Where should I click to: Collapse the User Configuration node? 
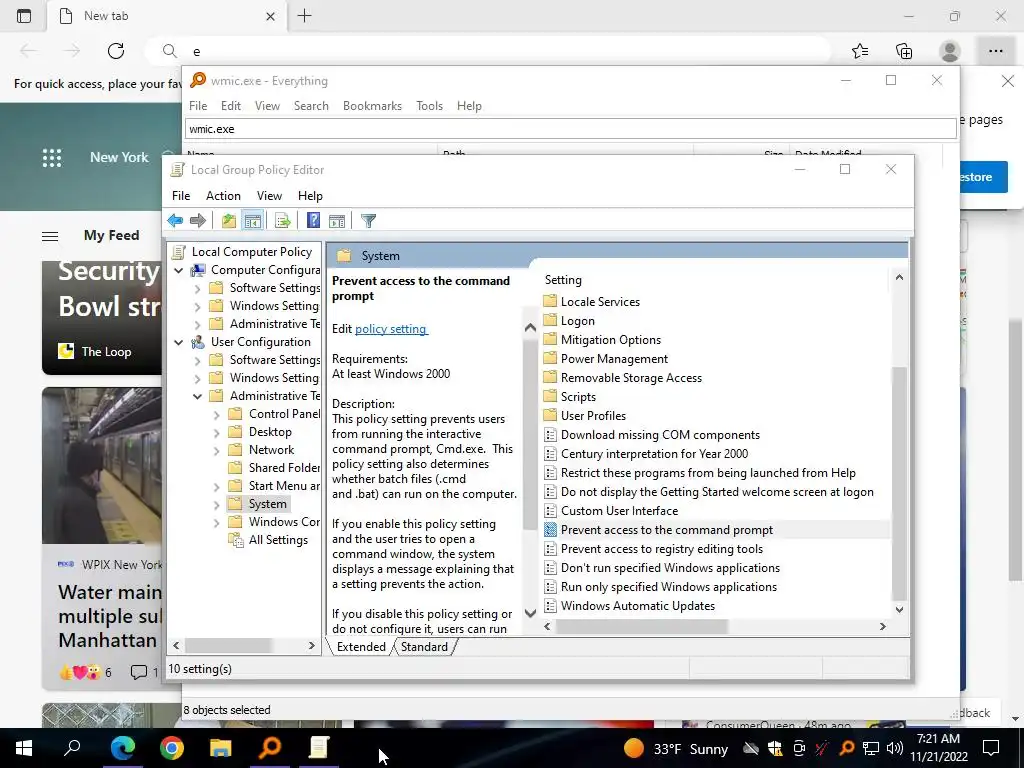tap(178, 342)
